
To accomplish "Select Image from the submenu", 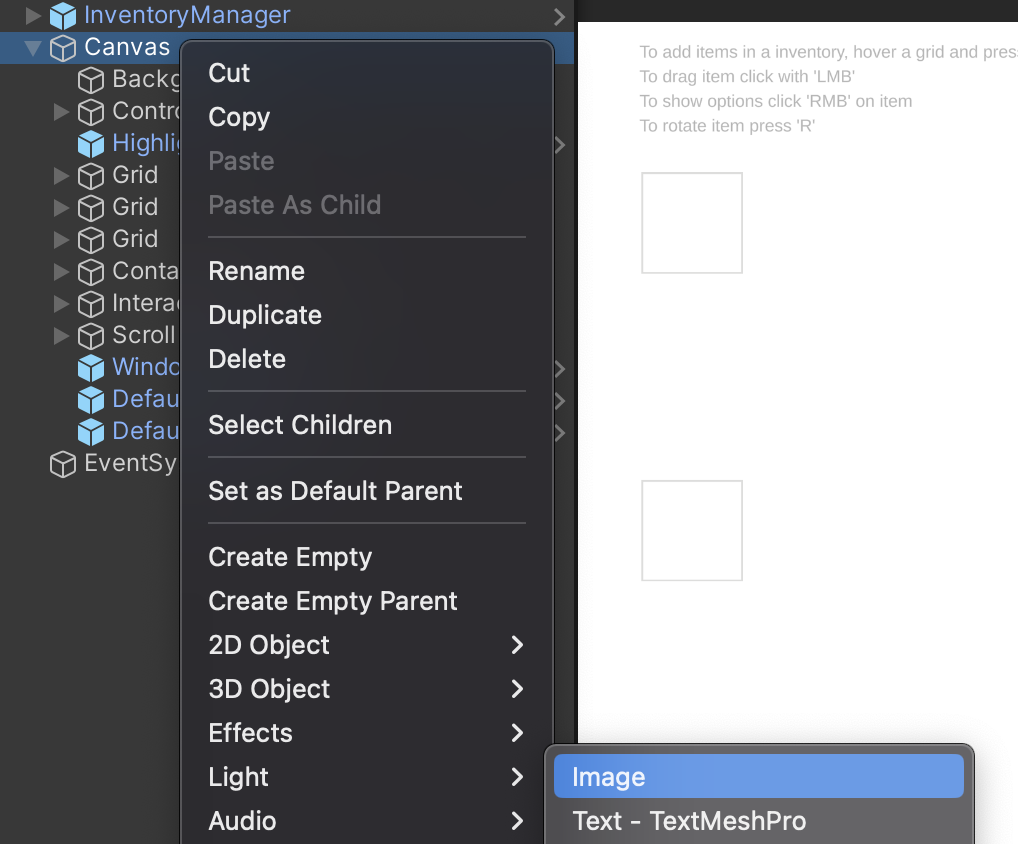I will (758, 776).
